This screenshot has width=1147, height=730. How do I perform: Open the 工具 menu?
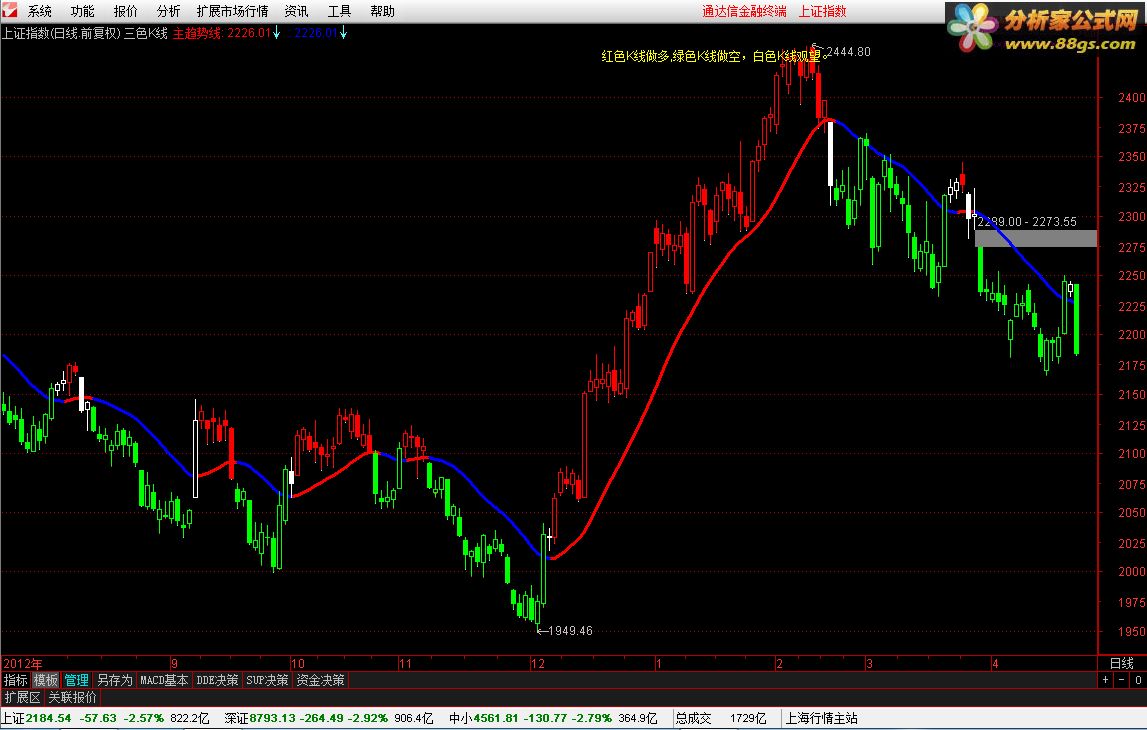339,12
